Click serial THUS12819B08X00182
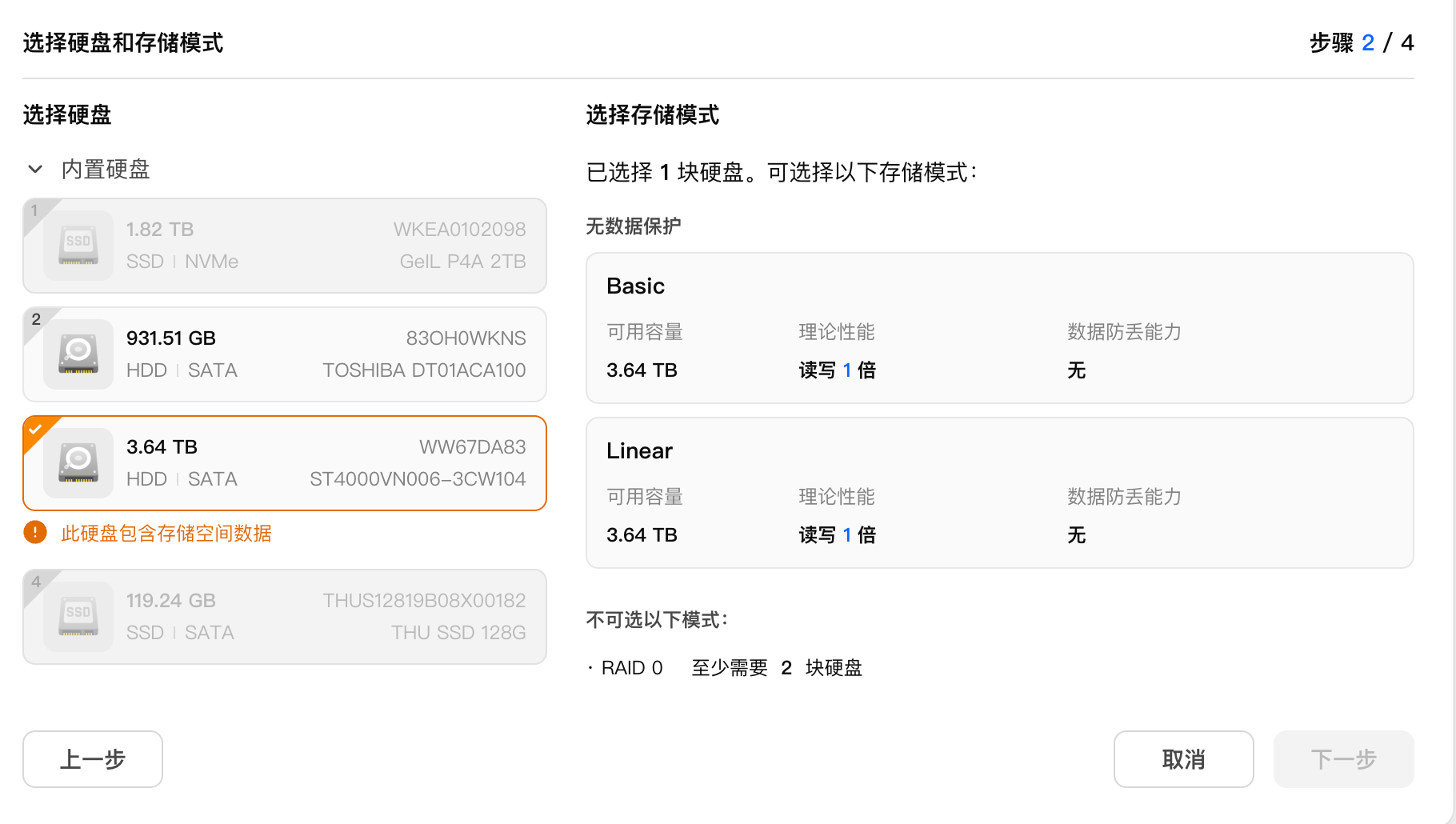Screen dimensions: 1456x824 (x=424, y=601)
